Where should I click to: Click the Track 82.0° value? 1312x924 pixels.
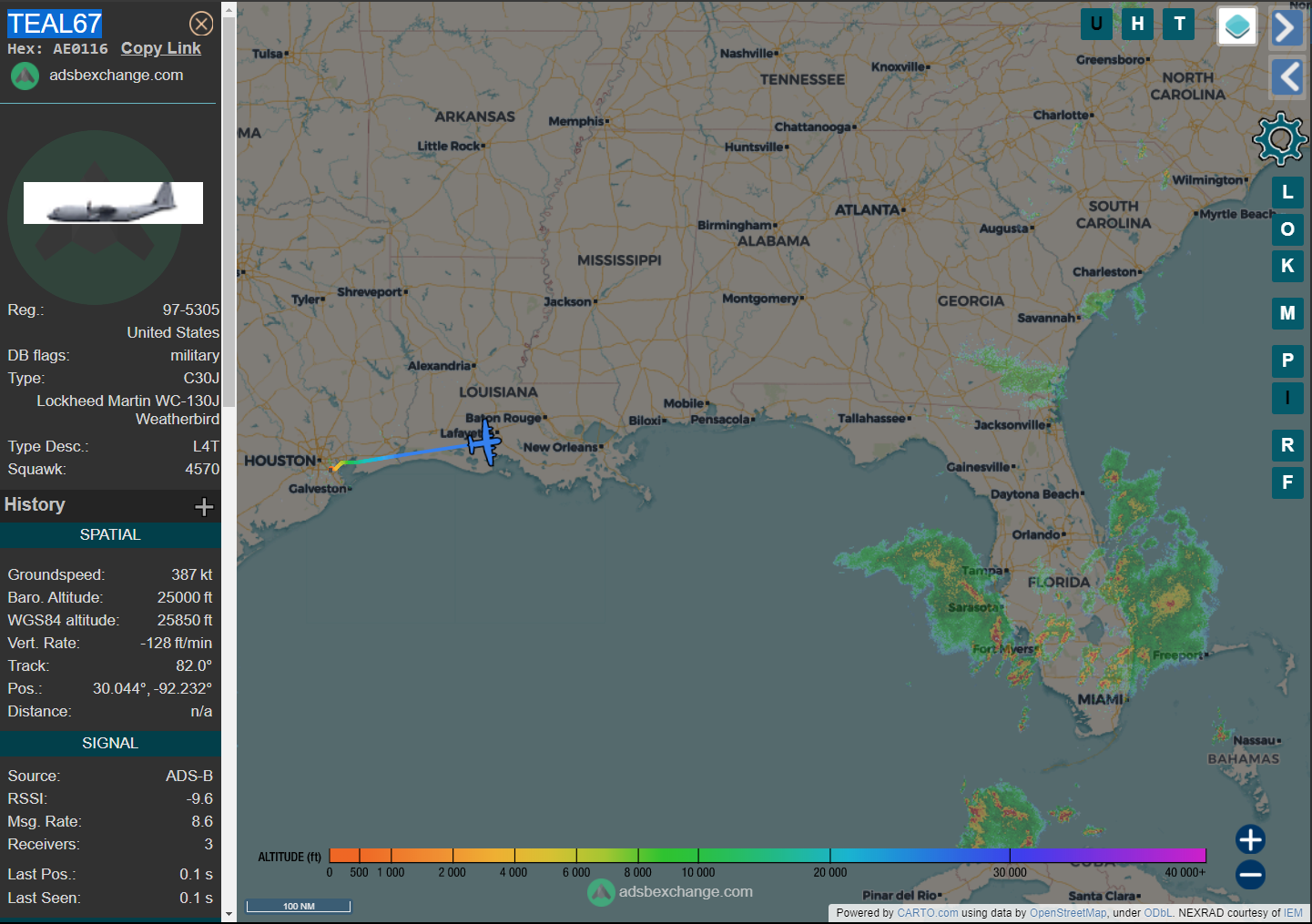click(194, 665)
